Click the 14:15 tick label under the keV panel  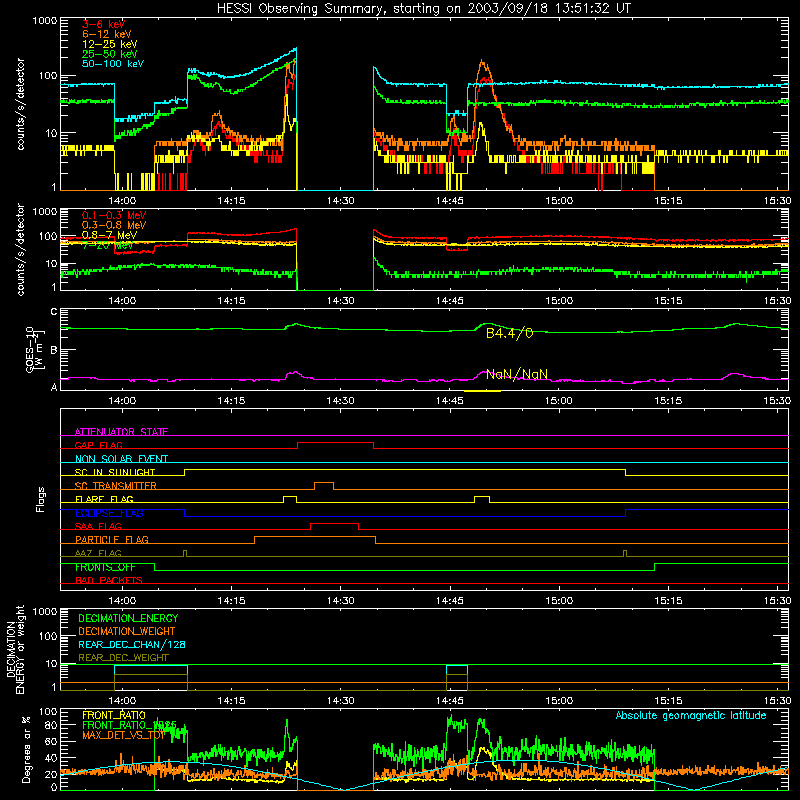(231, 201)
